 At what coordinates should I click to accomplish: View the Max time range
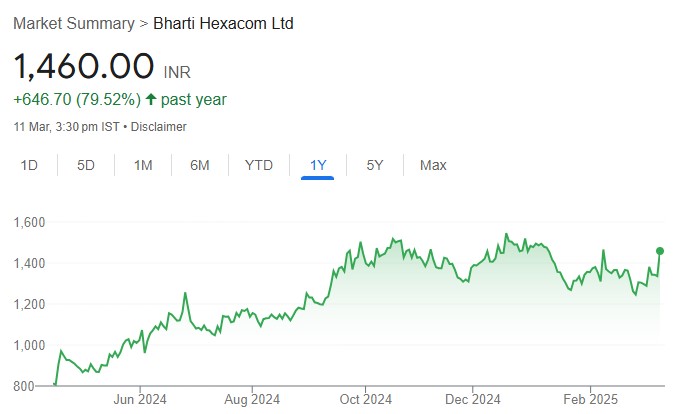(433, 165)
